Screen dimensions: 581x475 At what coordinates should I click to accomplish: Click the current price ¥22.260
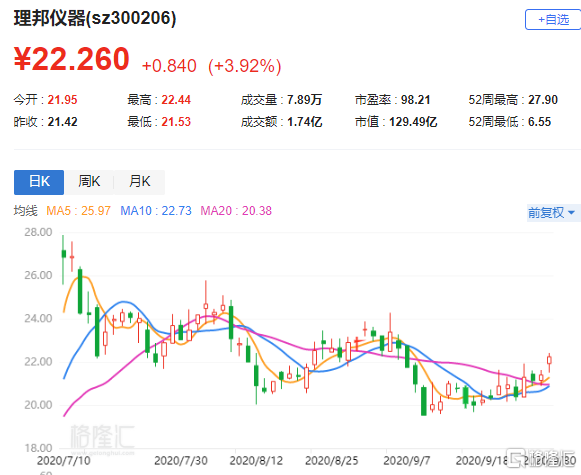[72, 59]
